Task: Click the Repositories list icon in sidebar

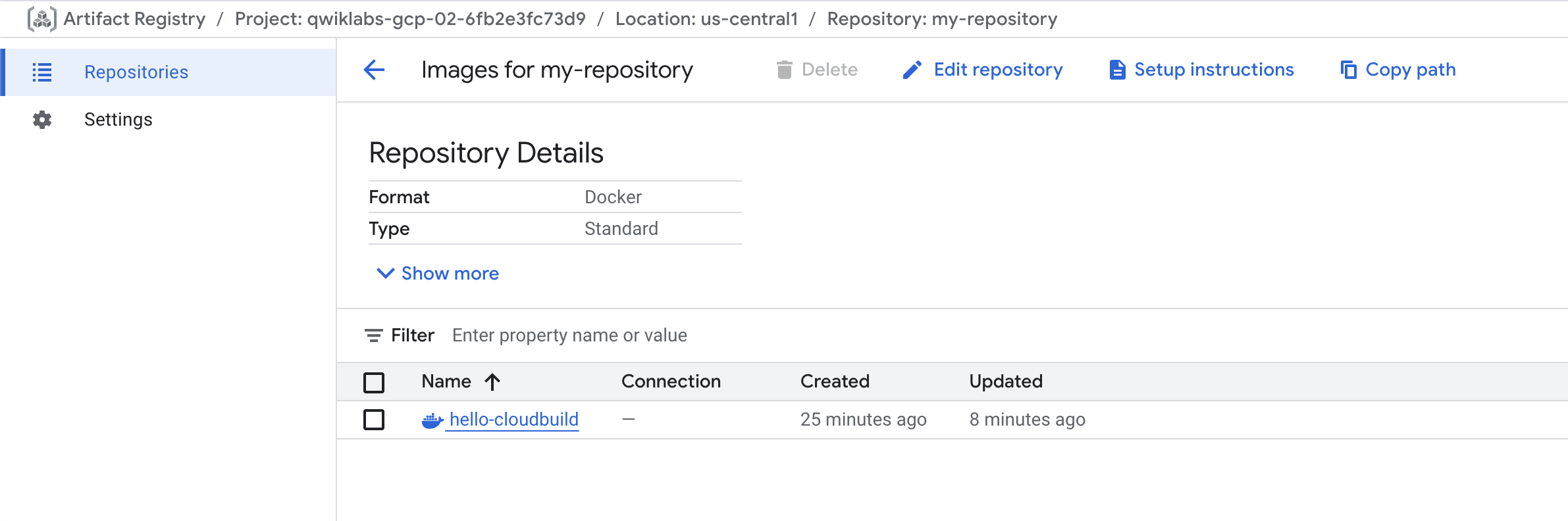Action: tap(42, 72)
